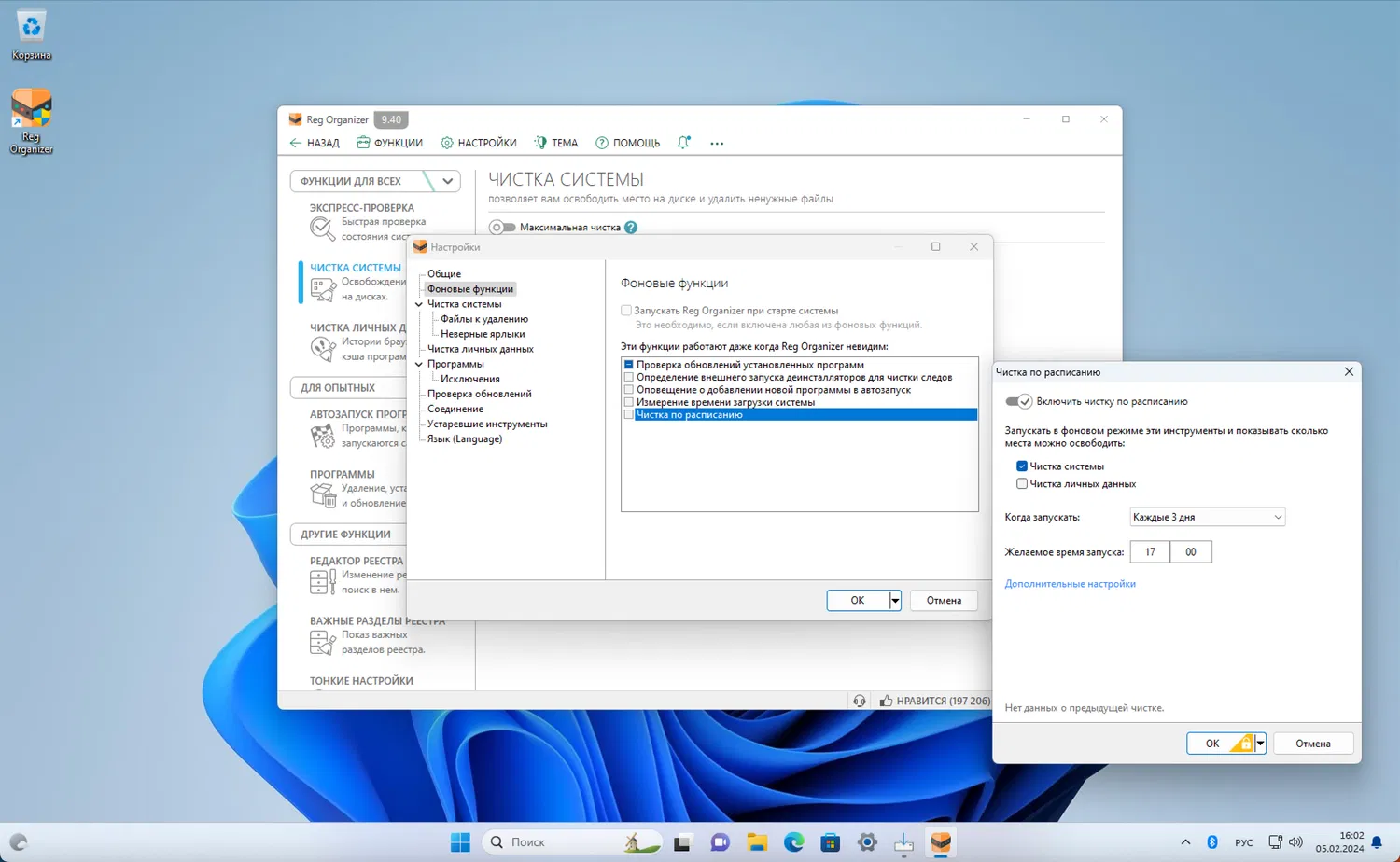Click the taskbar Поиск search box
The height and width of the screenshot is (862, 1400).
tap(573, 842)
